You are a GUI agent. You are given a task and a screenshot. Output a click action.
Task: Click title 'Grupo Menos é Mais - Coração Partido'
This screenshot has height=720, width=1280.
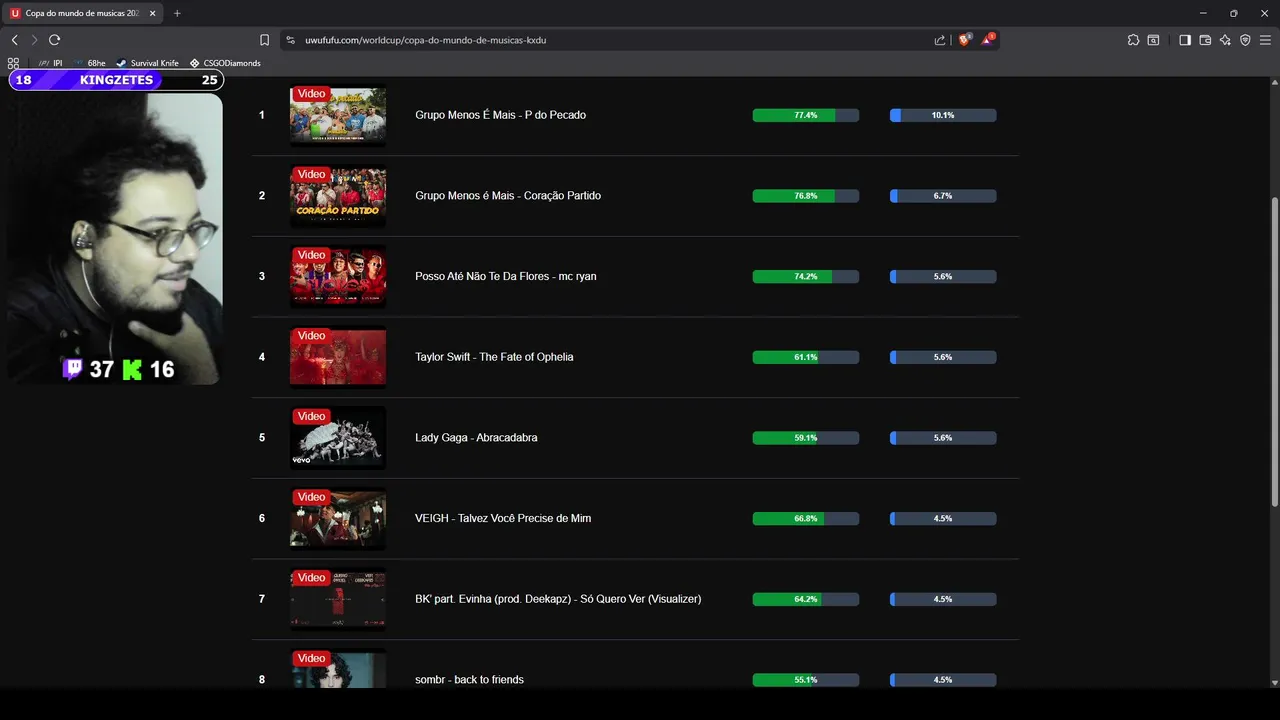tap(508, 196)
